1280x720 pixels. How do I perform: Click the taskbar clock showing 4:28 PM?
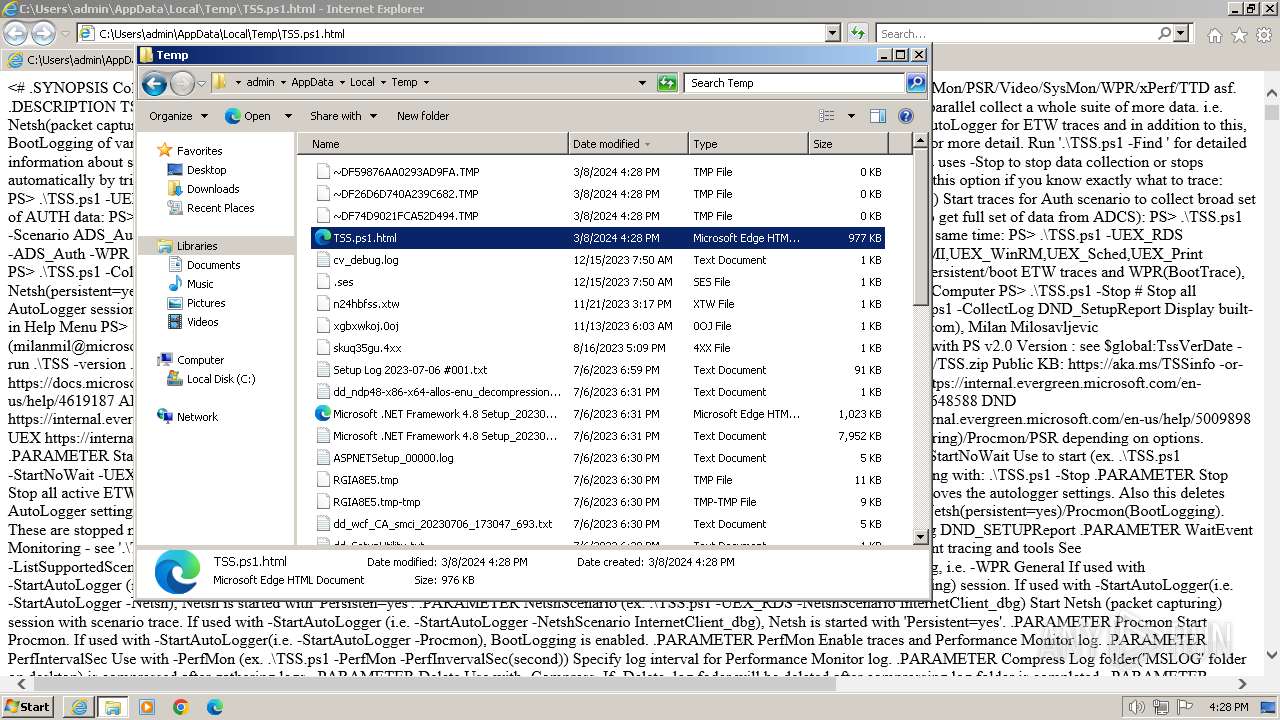tap(1228, 707)
